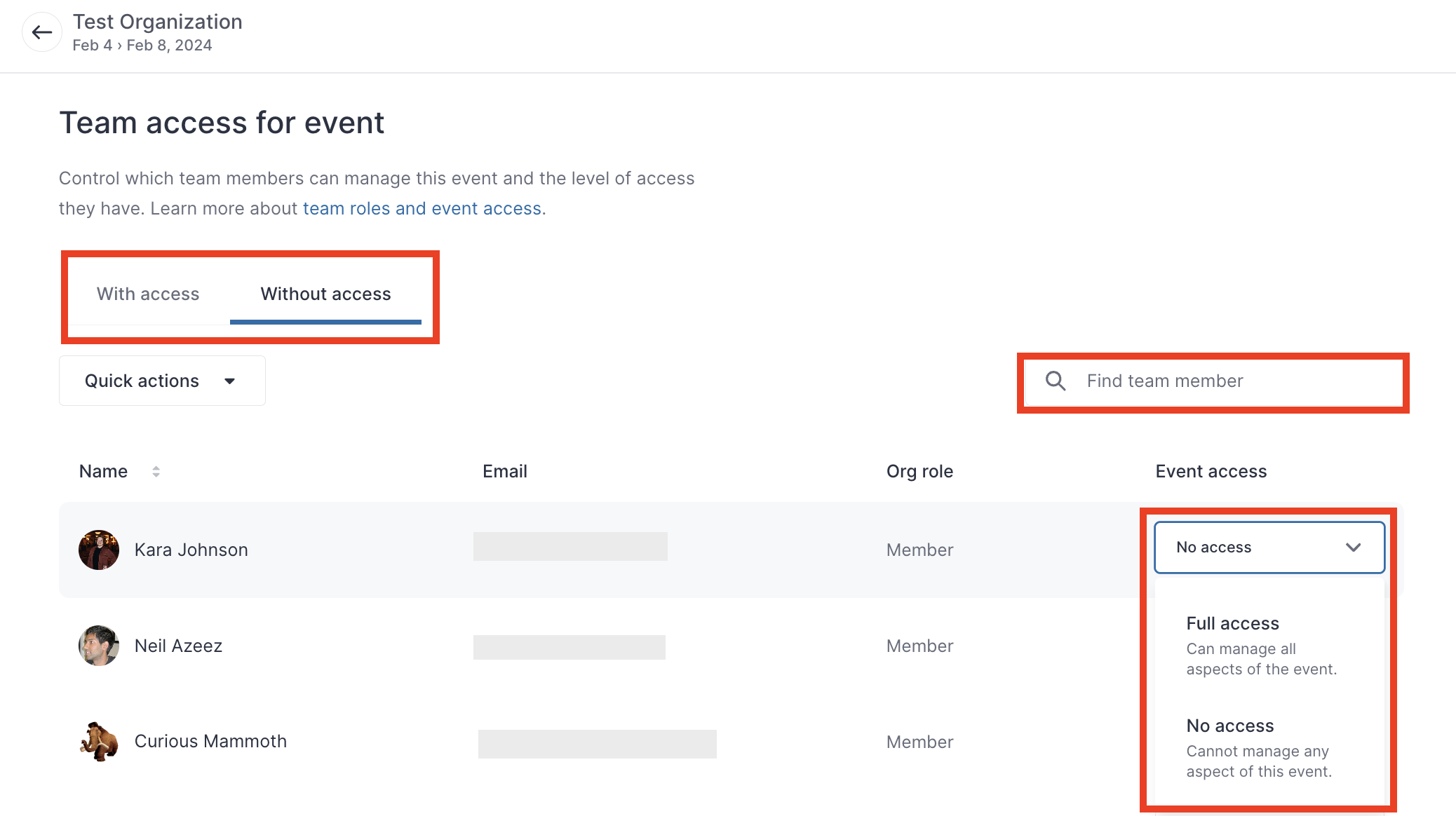Image resolution: width=1456 pixels, height=816 pixels.
Task: Click the Event access column header
Action: click(1211, 471)
